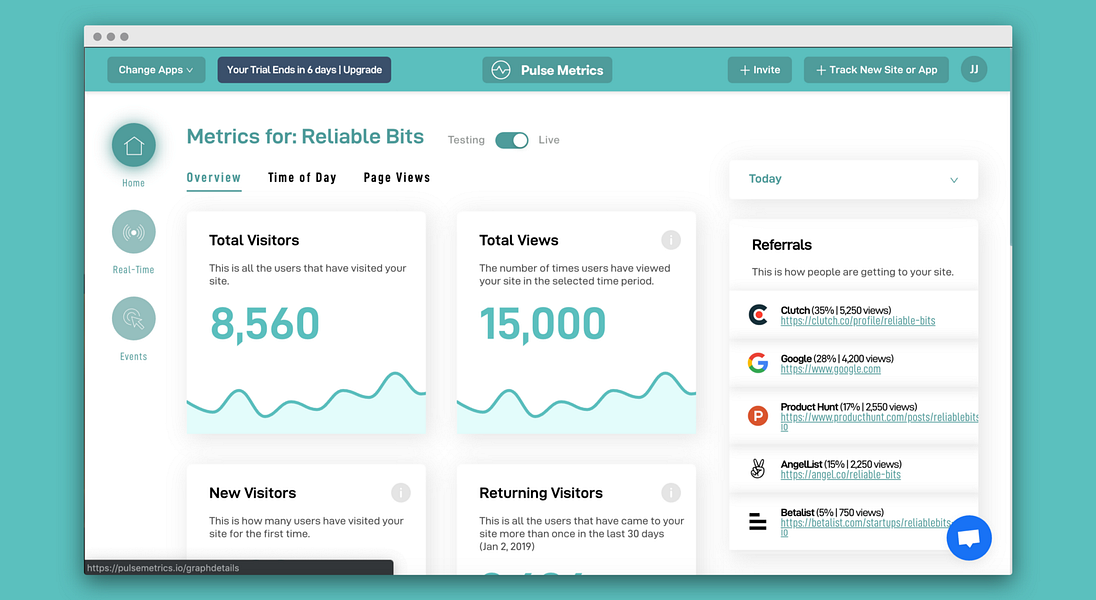1096x600 pixels.
Task: Click the Returning Visitors info icon
Action: (x=671, y=493)
